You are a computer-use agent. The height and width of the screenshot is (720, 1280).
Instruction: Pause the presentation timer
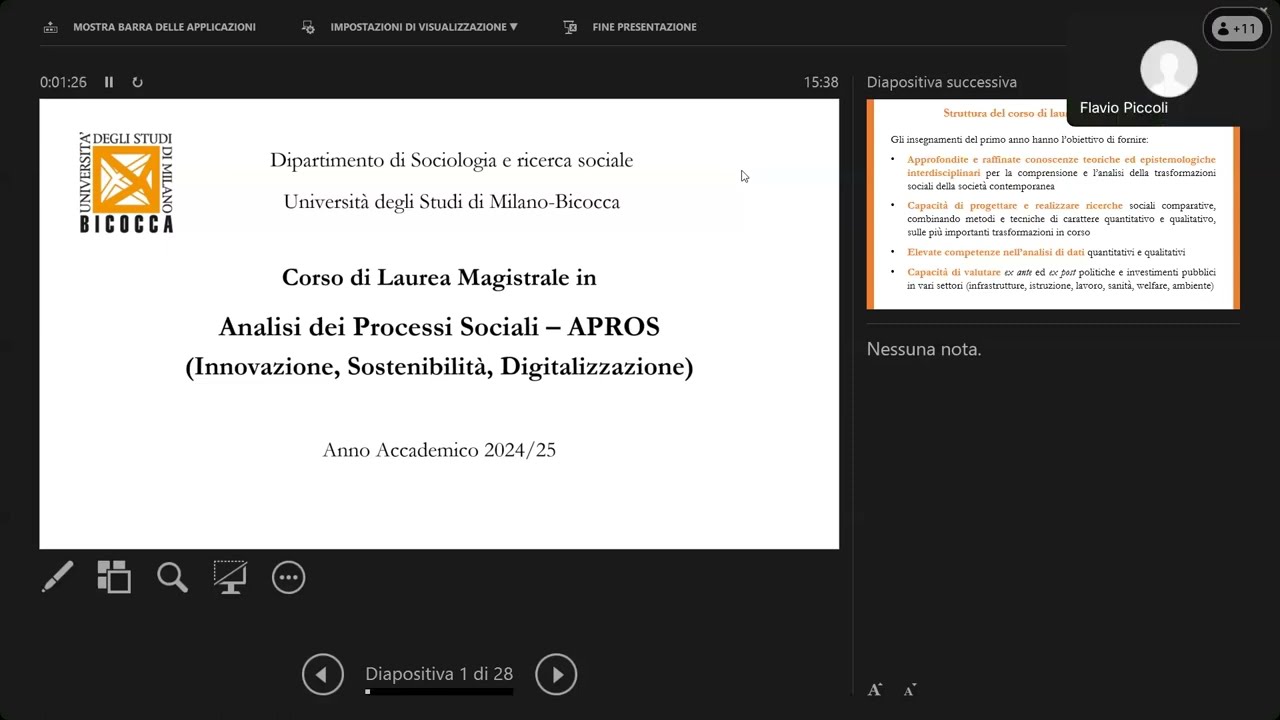pyautogui.click(x=109, y=82)
